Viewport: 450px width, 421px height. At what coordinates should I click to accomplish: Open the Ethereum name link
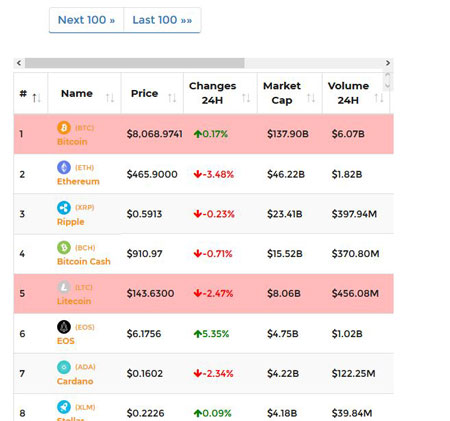point(78,181)
